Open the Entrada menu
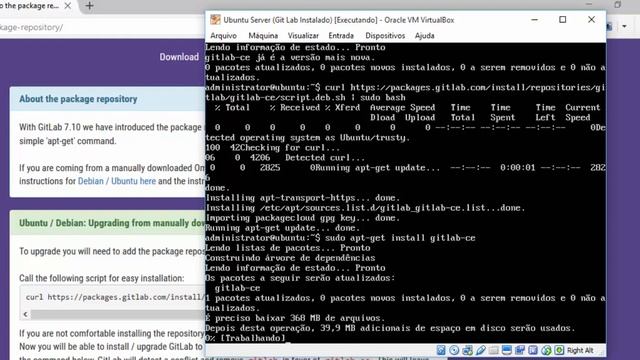Viewport: 640px width, 360px height. coord(341,36)
